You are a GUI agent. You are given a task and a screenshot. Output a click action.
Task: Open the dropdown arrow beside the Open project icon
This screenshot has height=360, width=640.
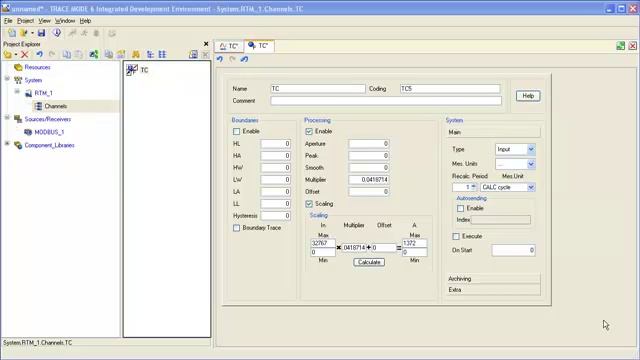(x=32, y=33)
